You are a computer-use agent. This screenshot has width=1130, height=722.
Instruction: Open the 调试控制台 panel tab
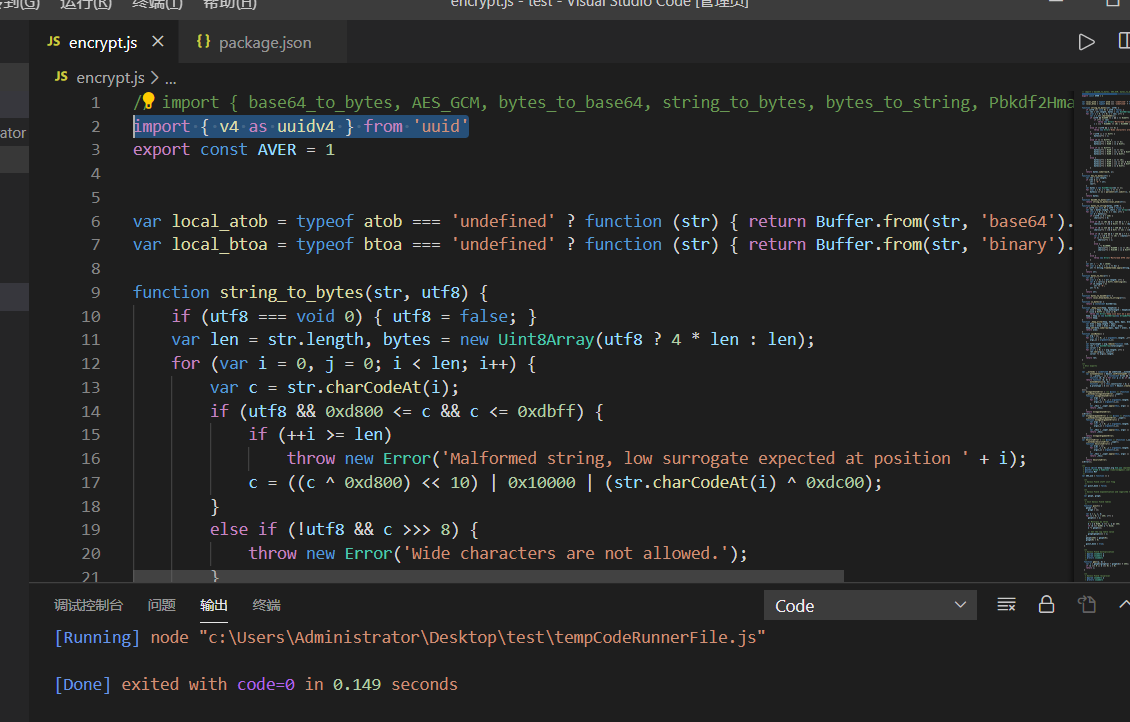(x=89, y=605)
